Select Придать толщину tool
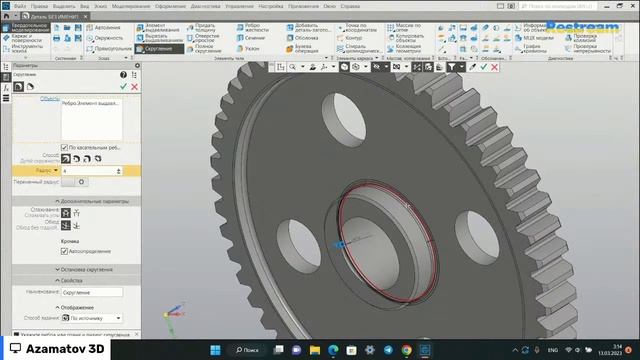 click(x=201, y=28)
